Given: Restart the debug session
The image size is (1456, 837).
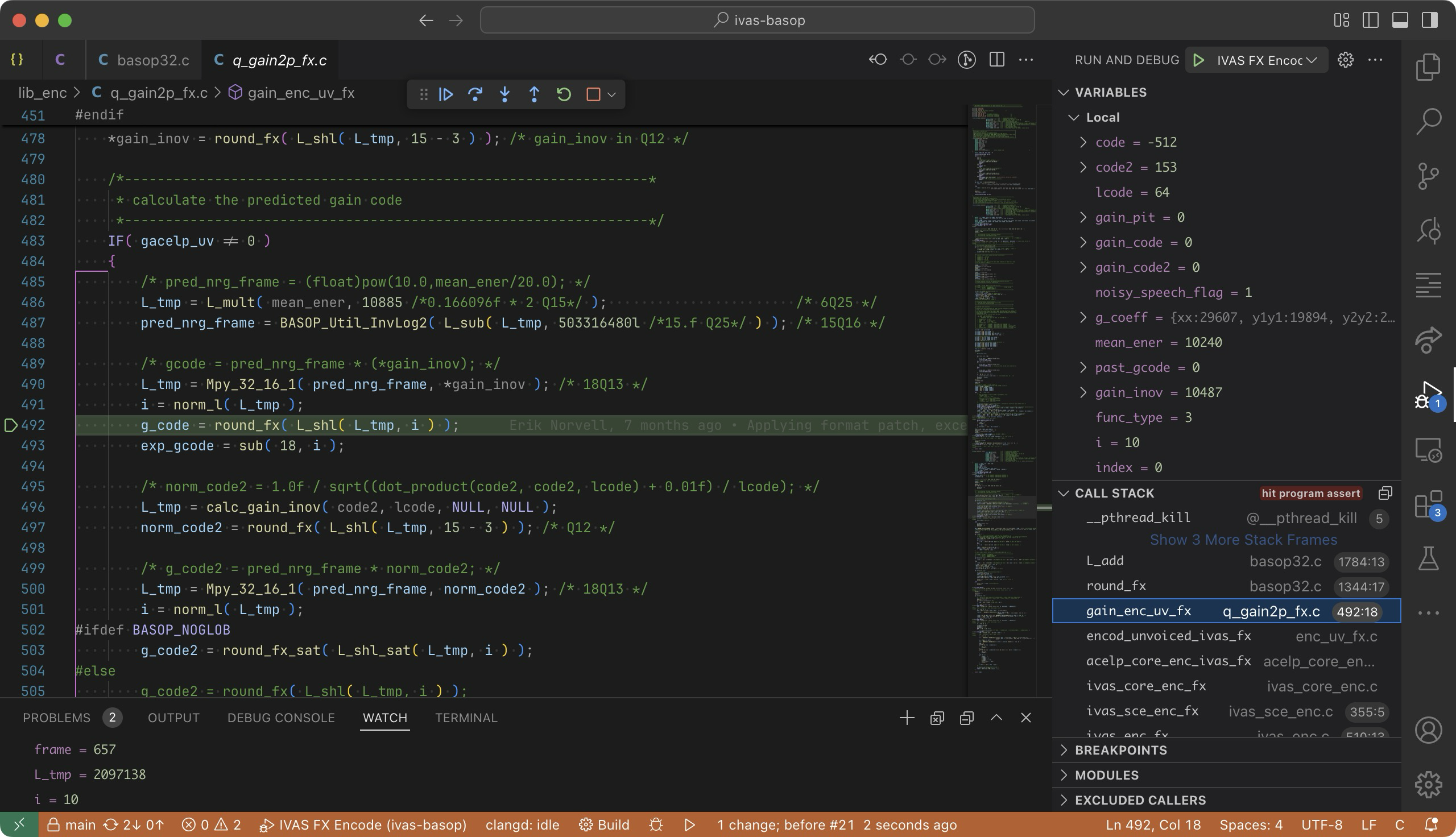Looking at the screenshot, I should pos(564,94).
